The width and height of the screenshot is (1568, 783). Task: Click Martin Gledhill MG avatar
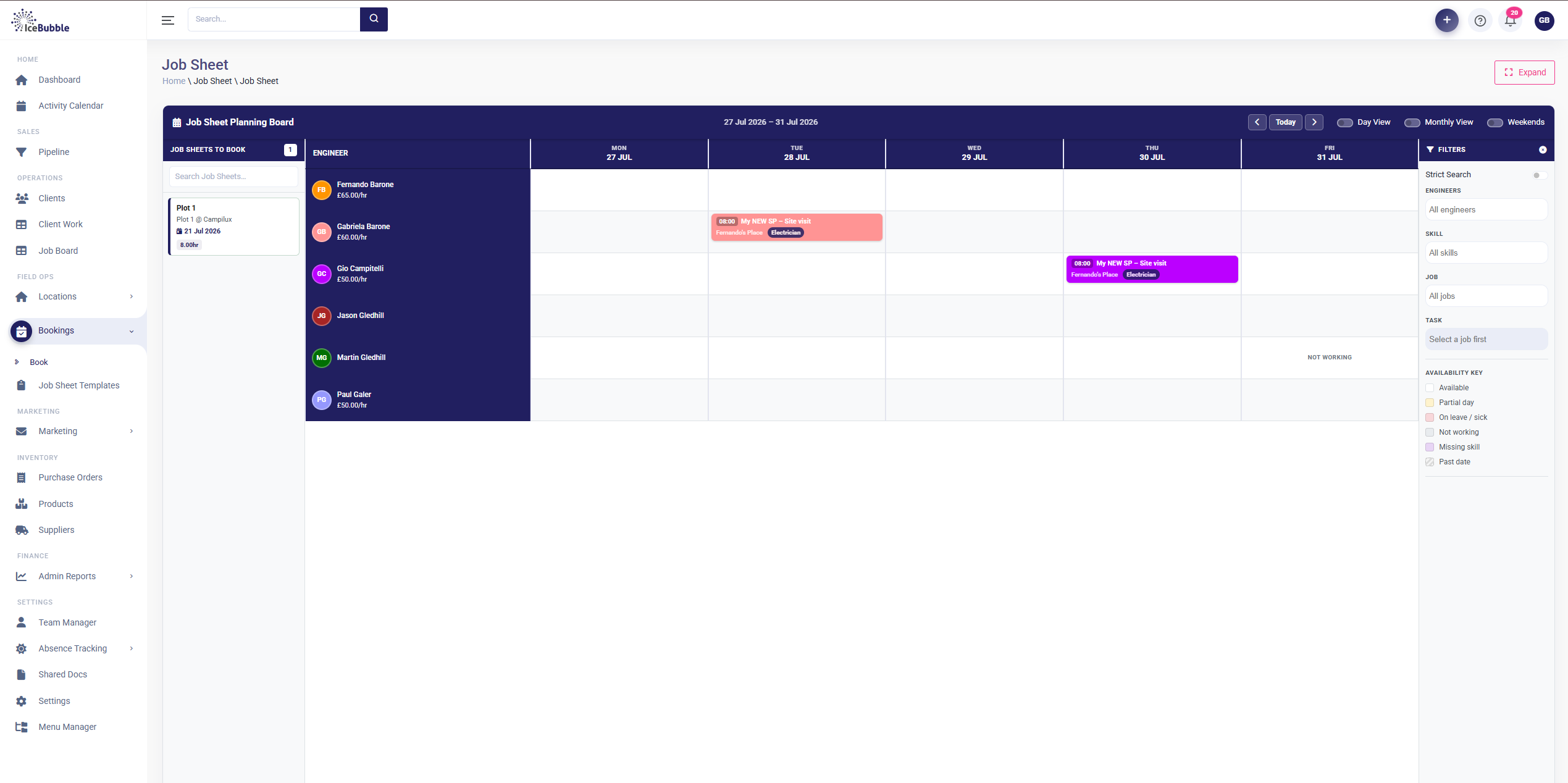tap(322, 358)
